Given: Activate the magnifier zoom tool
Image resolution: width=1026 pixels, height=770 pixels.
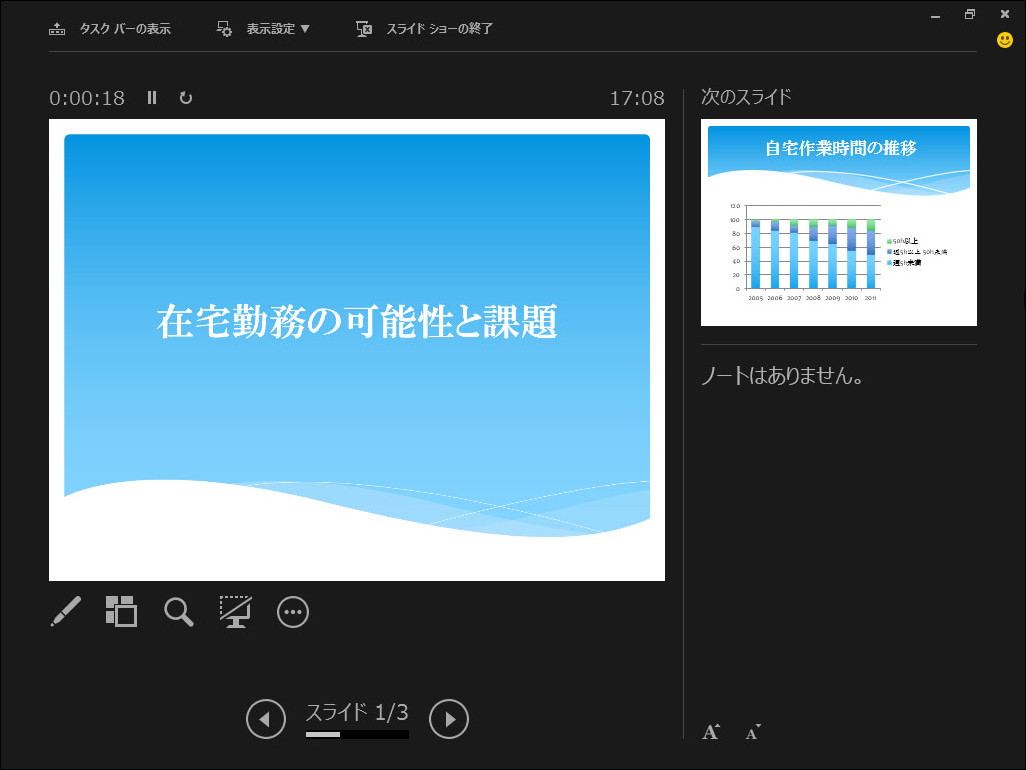Looking at the screenshot, I should (x=178, y=611).
